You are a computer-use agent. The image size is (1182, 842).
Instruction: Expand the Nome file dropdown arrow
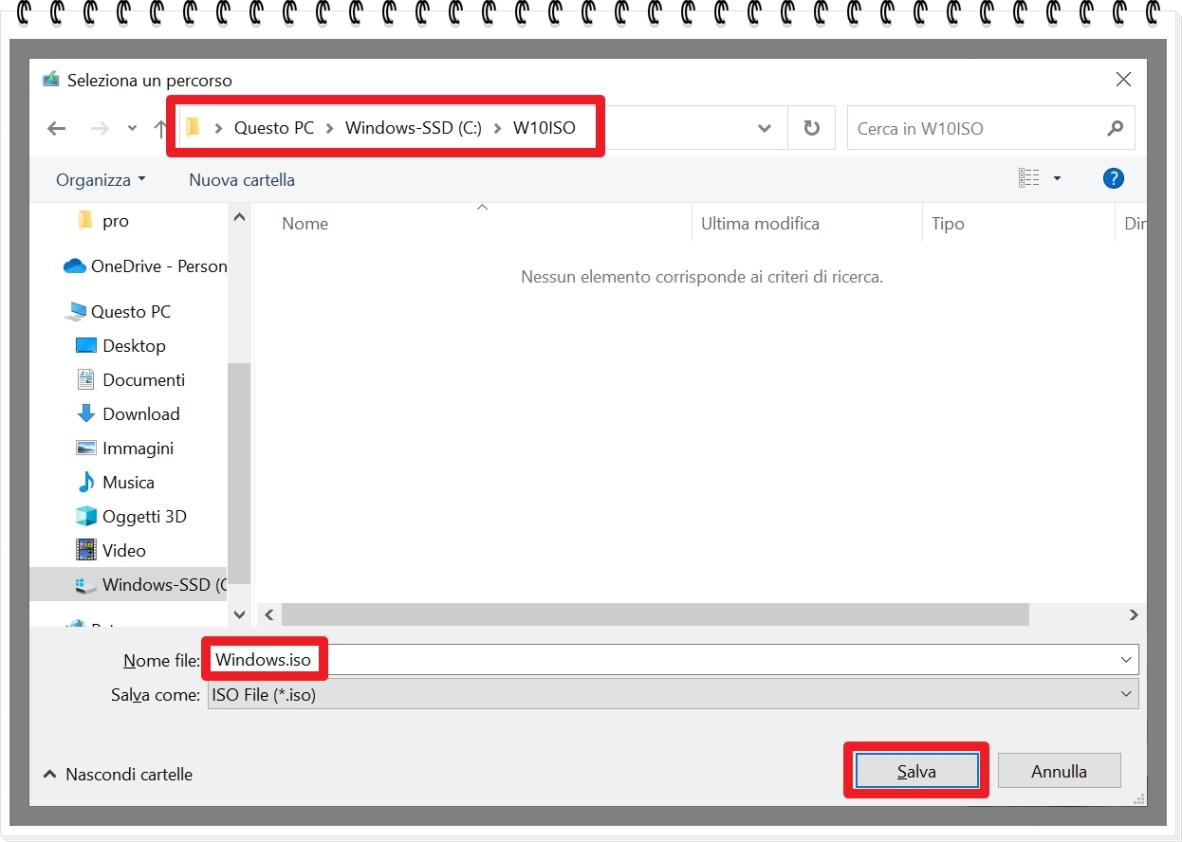point(1127,660)
